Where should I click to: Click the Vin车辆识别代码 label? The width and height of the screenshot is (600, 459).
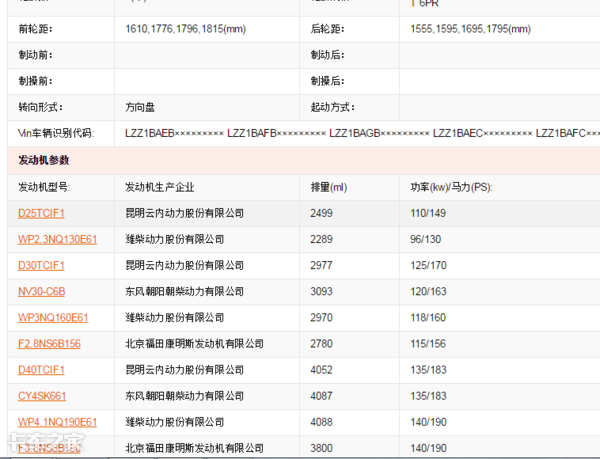click(x=56, y=133)
